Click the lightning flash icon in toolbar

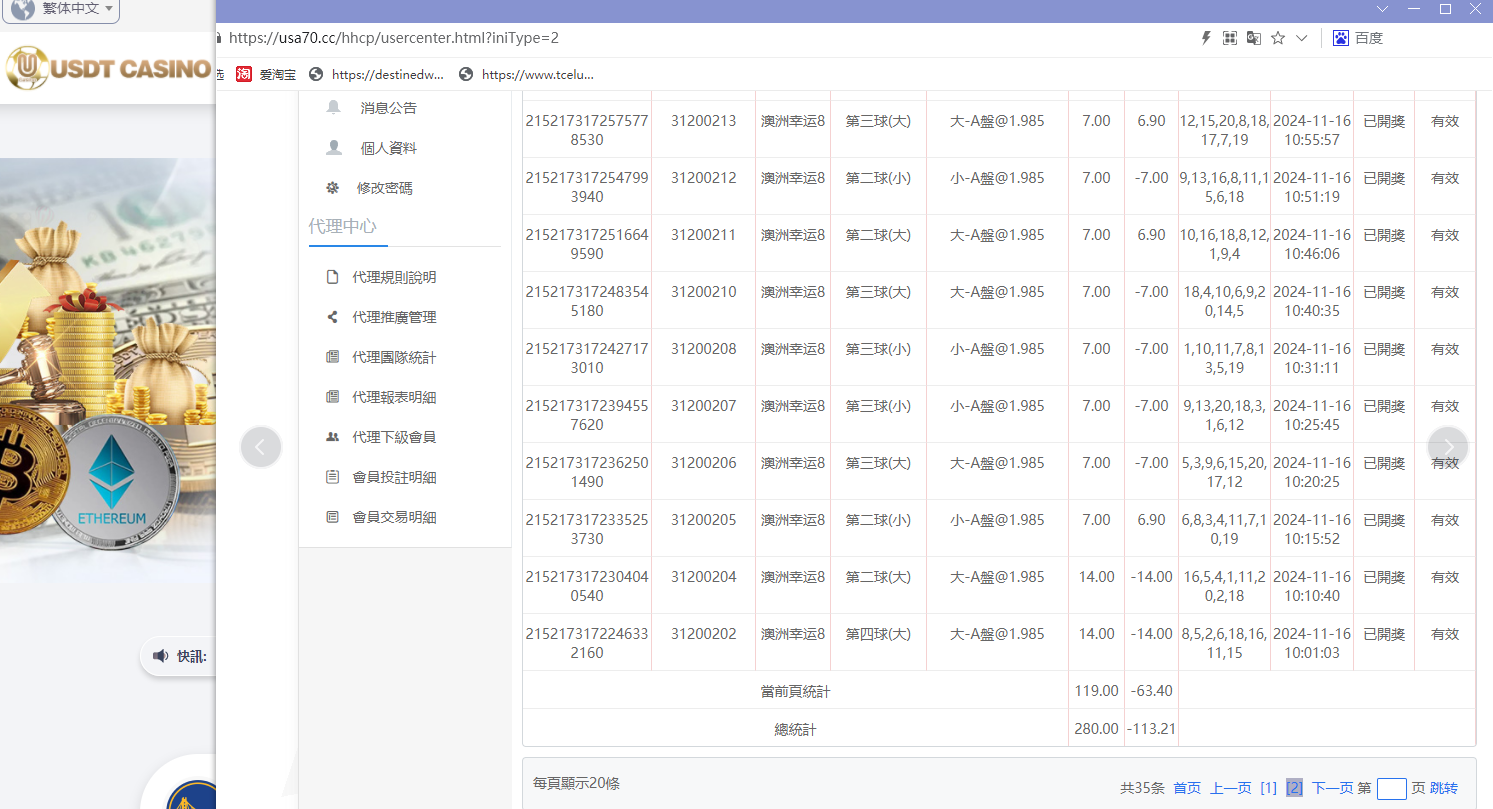click(1204, 38)
